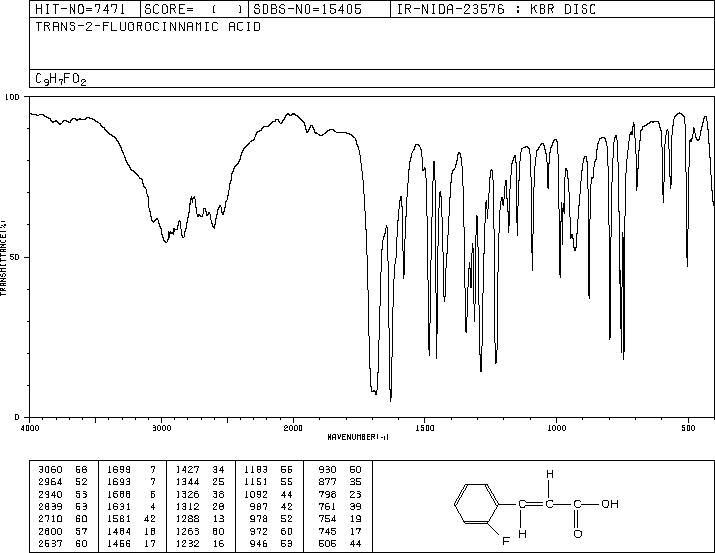The height and width of the screenshot is (553, 715).
Task: Click the 1699 wavenumber in the peak table
Action: click(x=119, y=470)
